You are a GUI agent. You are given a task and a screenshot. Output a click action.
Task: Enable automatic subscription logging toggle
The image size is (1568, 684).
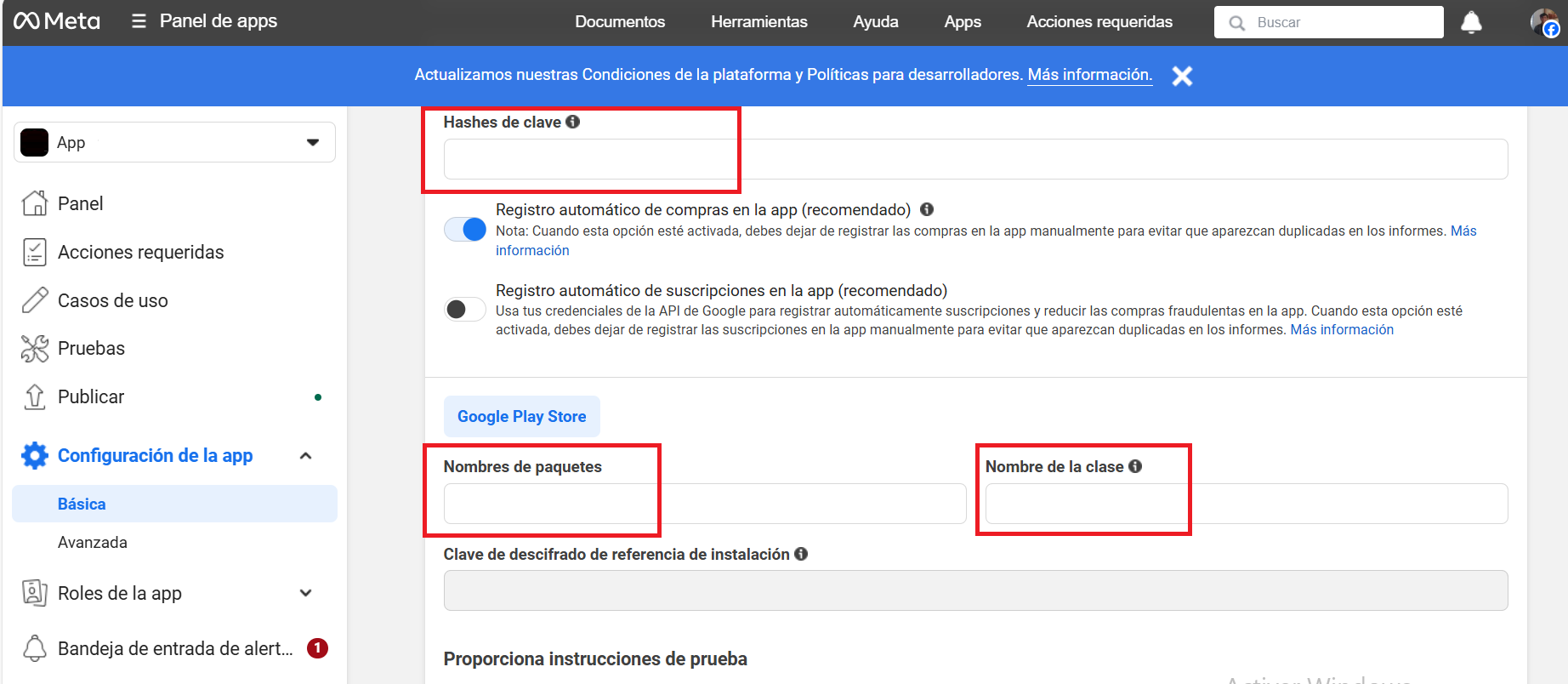coord(465,309)
